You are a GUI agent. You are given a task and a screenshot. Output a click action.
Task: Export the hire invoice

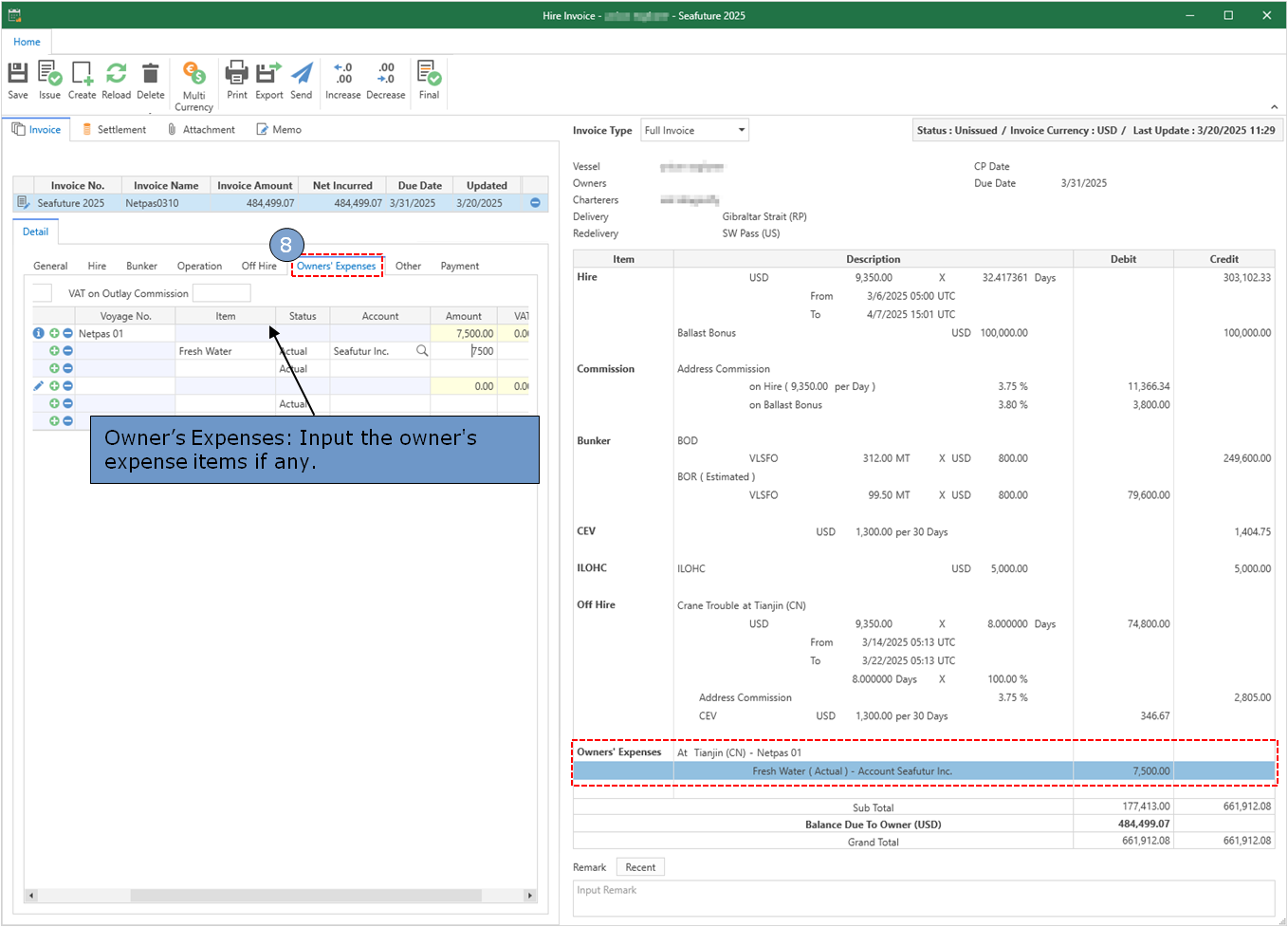pyautogui.click(x=269, y=80)
